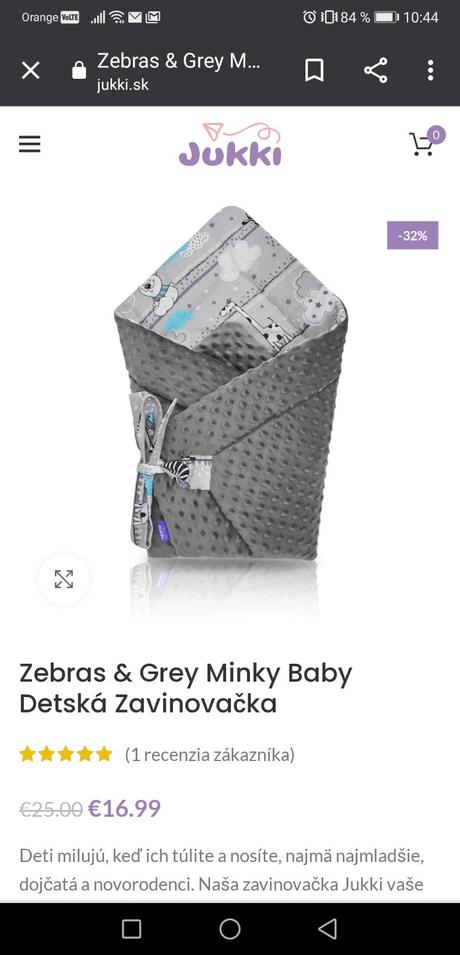Tap the -32% discount badge
The image size is (460, 955).
pyautogui.click(x=412, y=235)
